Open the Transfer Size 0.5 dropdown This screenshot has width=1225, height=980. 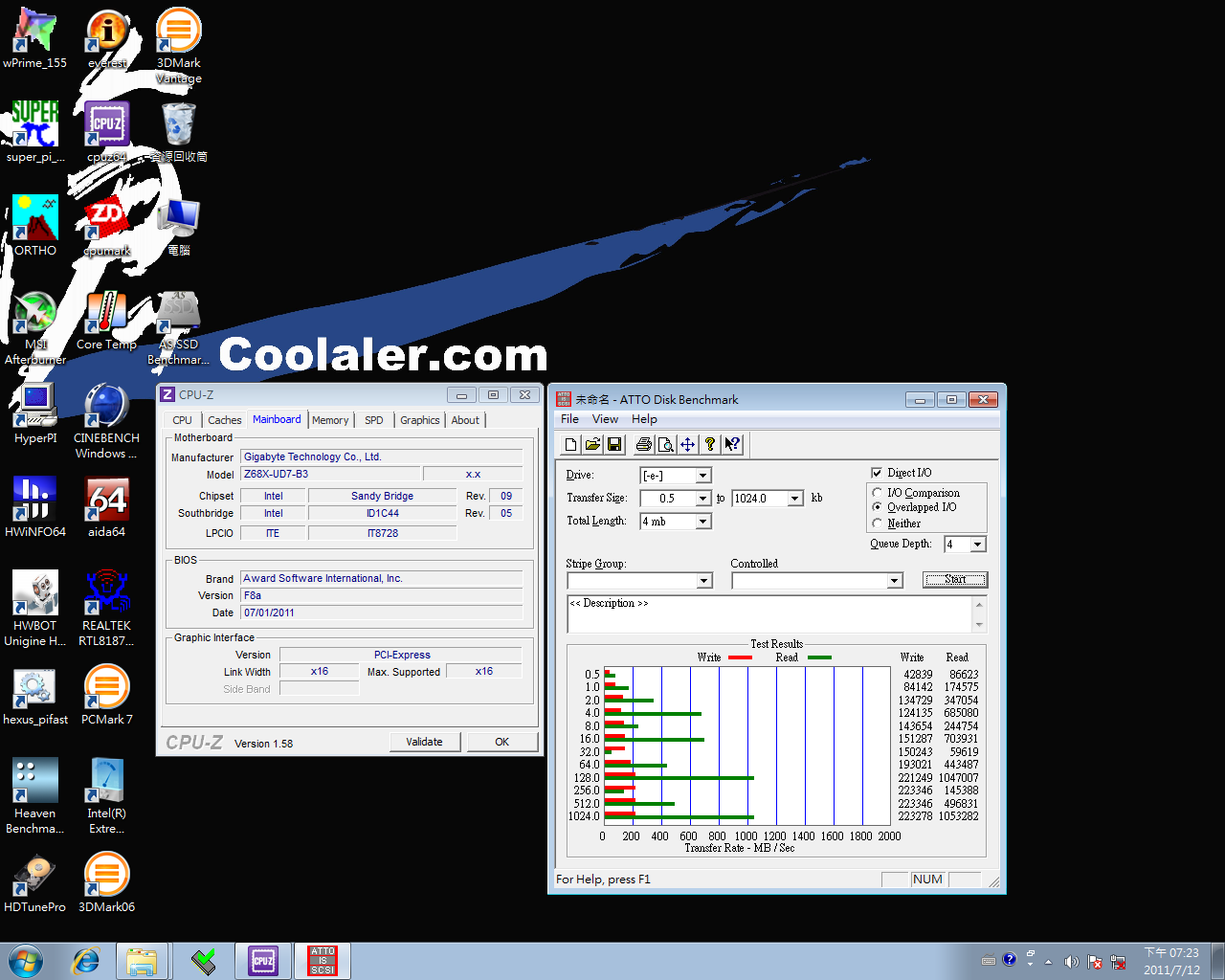pyautogui.click(x=703, y=499)
